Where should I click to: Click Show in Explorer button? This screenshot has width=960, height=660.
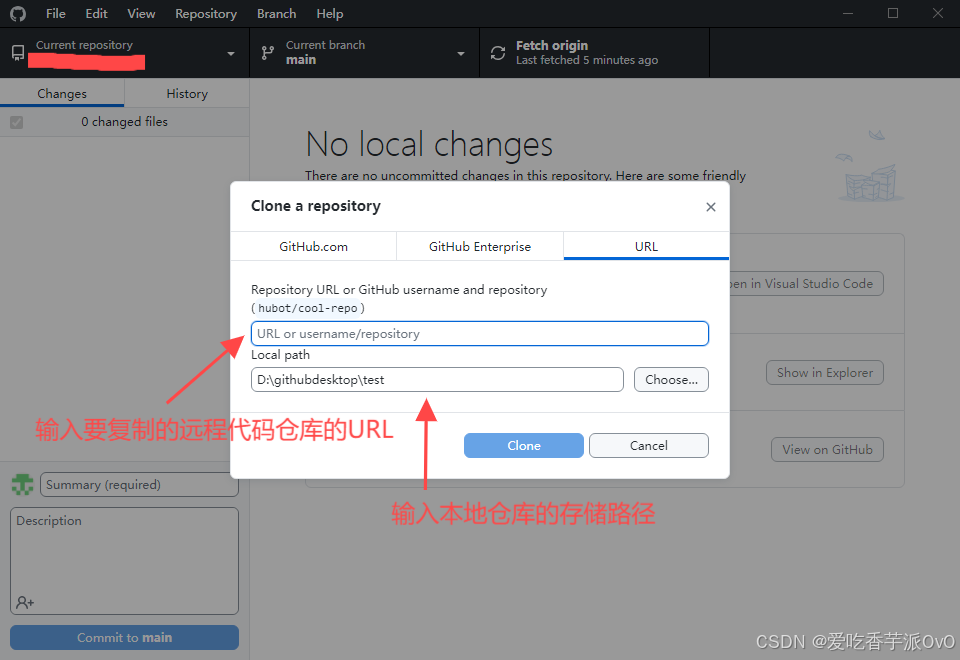coord(825,372)
